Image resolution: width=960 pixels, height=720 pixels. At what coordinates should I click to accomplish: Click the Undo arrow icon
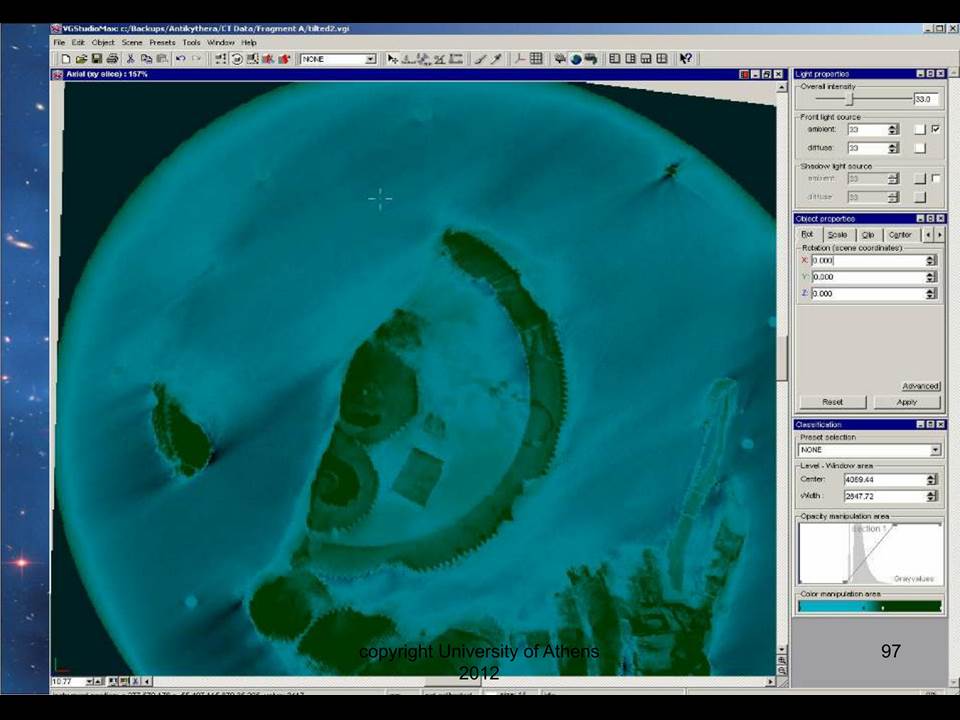[181, 59]
